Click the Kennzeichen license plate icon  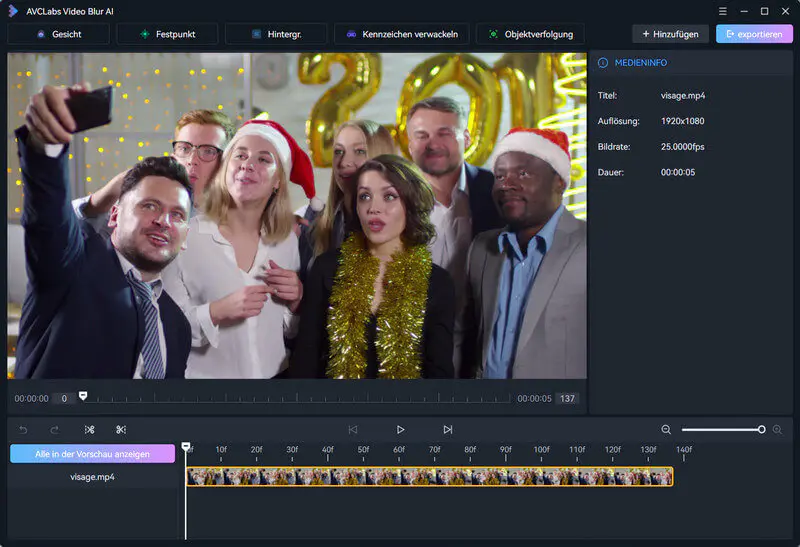pos(352,34)
